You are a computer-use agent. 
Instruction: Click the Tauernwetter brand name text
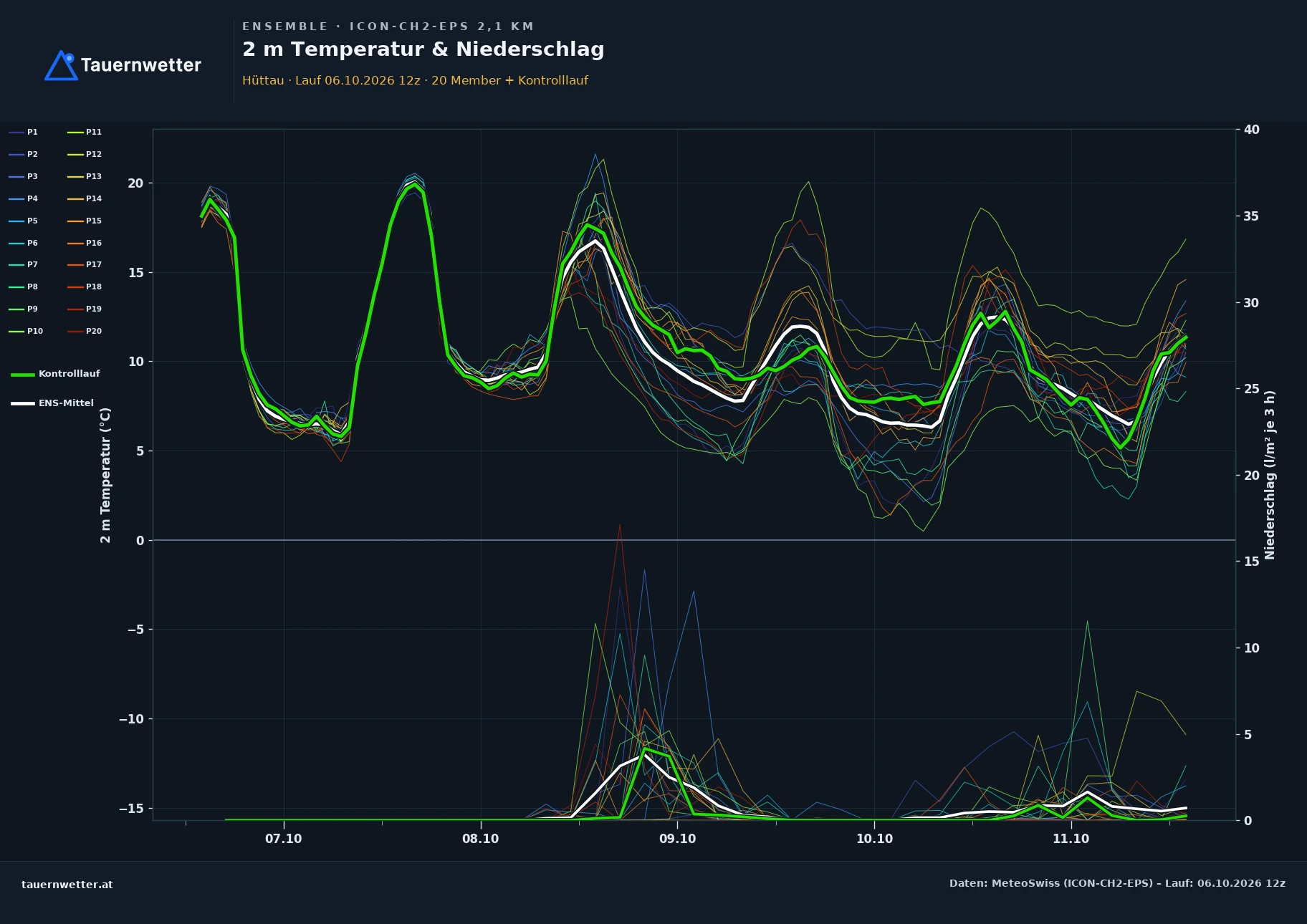pos(140,65)
